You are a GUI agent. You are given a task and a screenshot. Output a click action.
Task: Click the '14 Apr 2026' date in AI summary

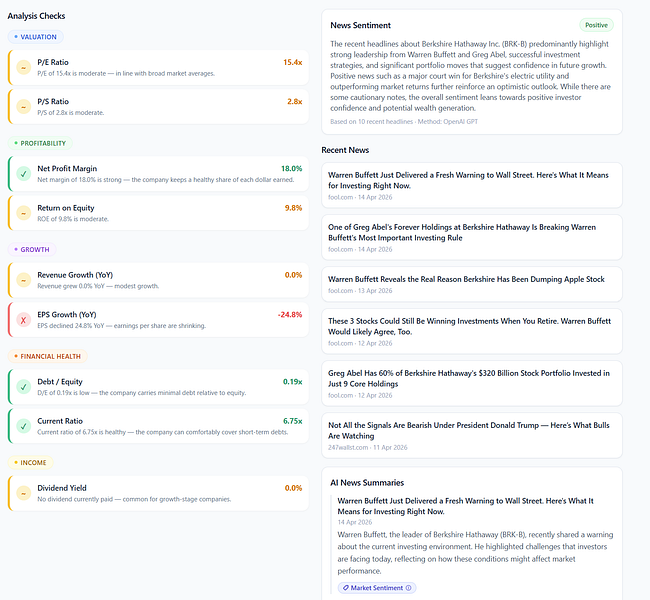click(x=355, y=522)
